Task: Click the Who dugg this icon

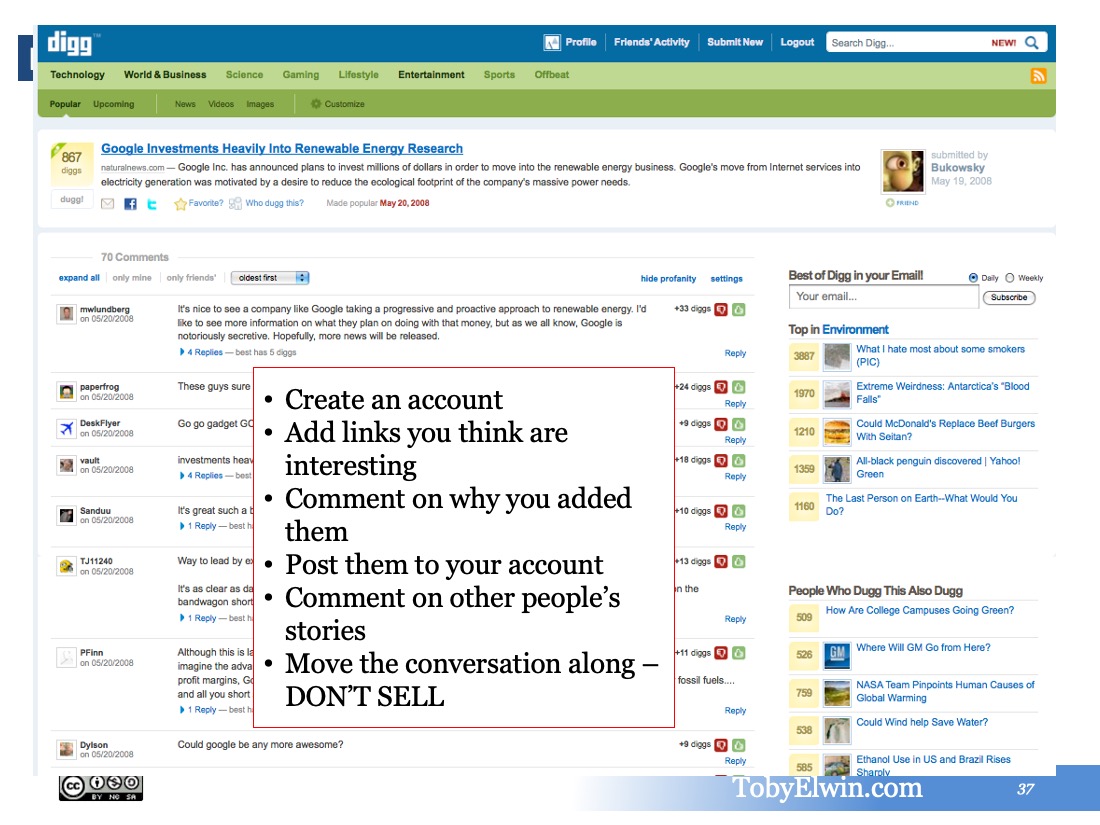Action: point(235,203)
